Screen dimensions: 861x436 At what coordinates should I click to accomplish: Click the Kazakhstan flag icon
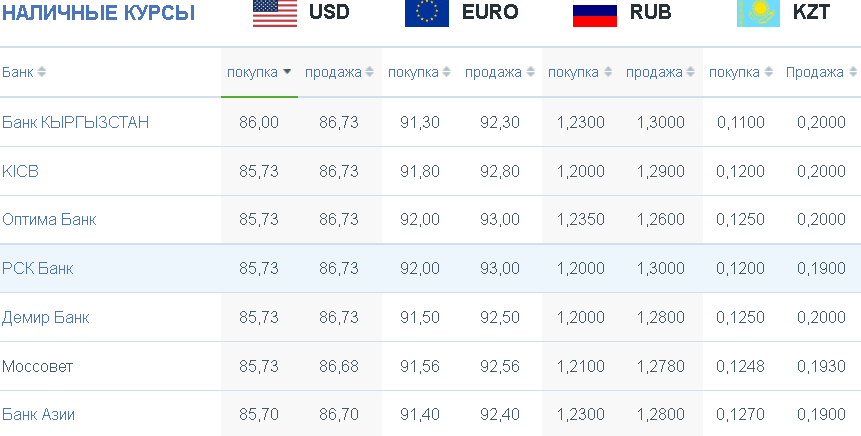(x=758, y=13)
